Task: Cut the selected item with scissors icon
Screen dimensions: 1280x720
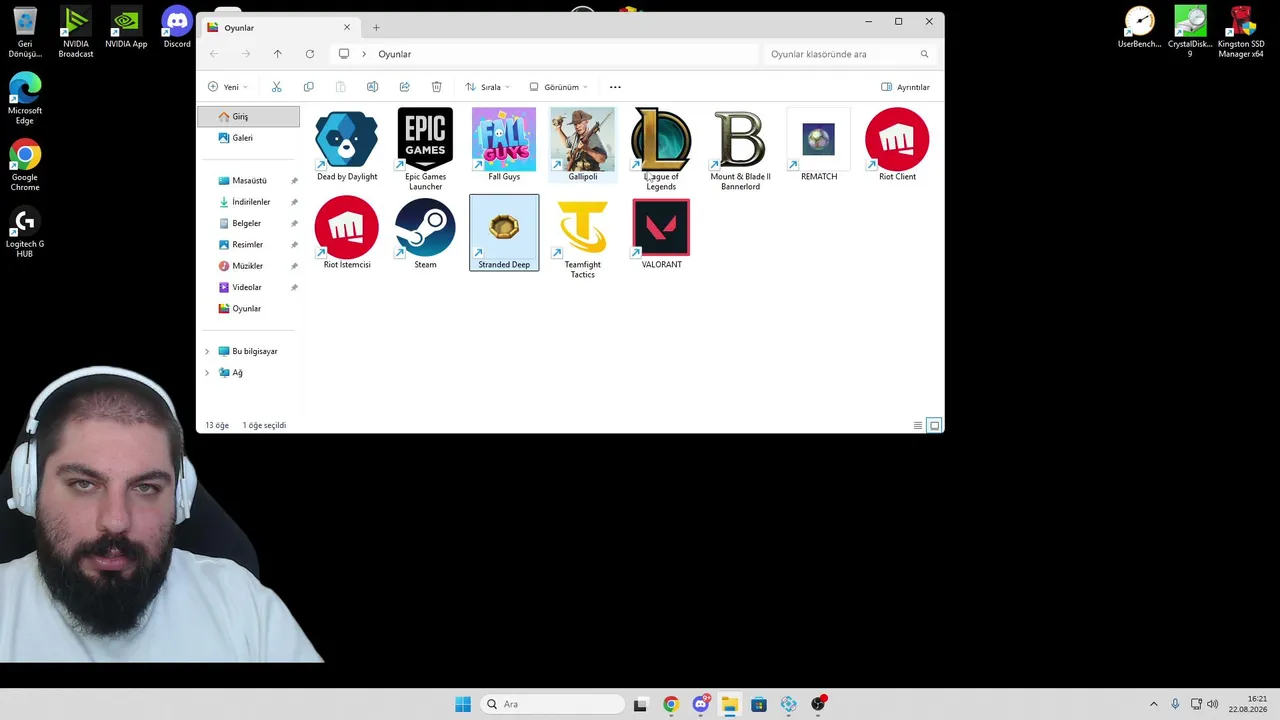Action: click(277, 87)
